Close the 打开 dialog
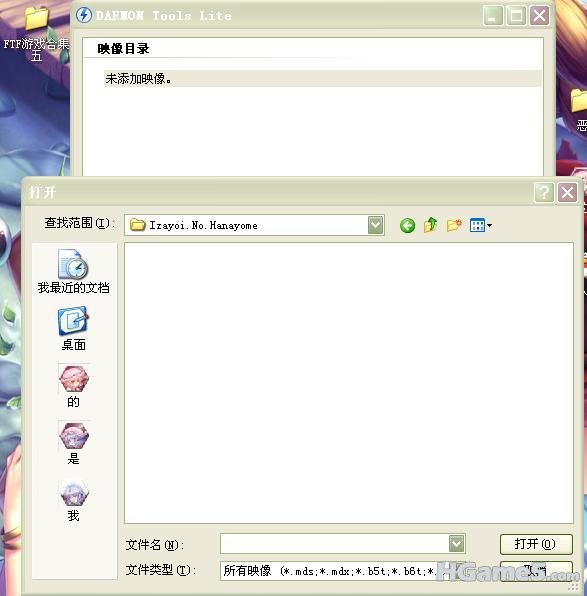This screenshot has height=596, width=587. [568, 192]
